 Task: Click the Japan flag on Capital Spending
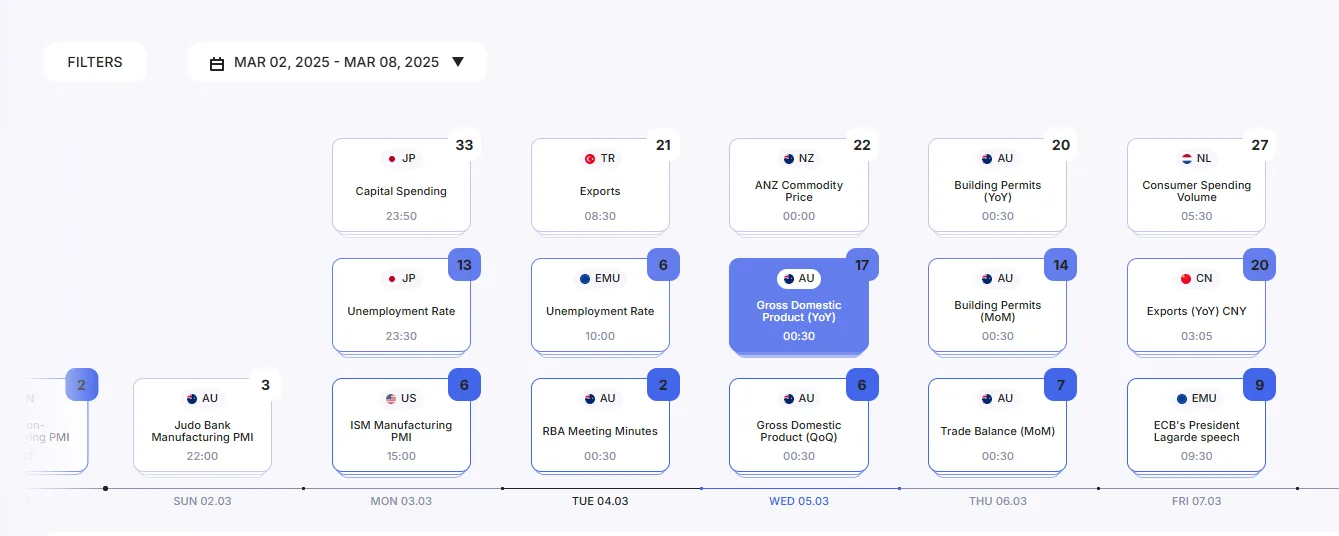click(391, 159)
